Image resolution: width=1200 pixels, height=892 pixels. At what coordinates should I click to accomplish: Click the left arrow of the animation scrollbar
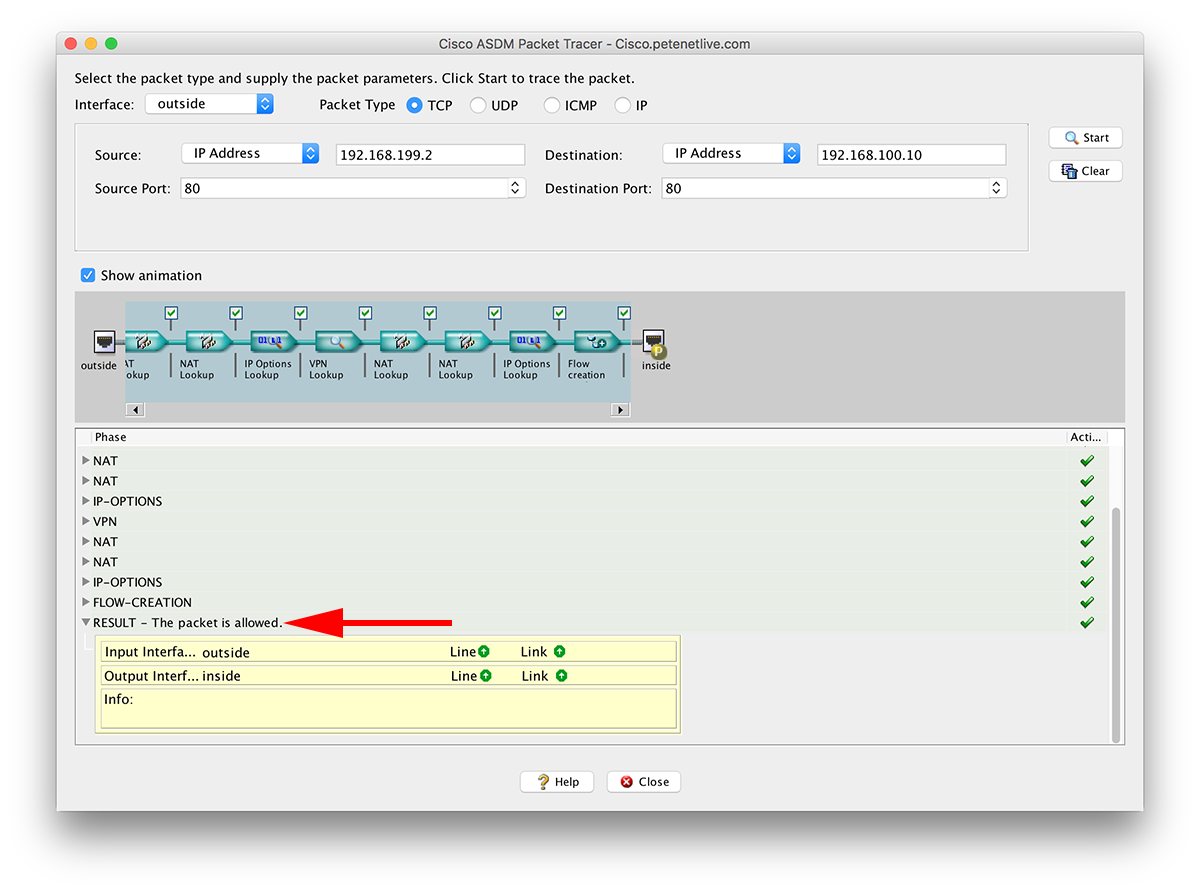click(136, 410)
